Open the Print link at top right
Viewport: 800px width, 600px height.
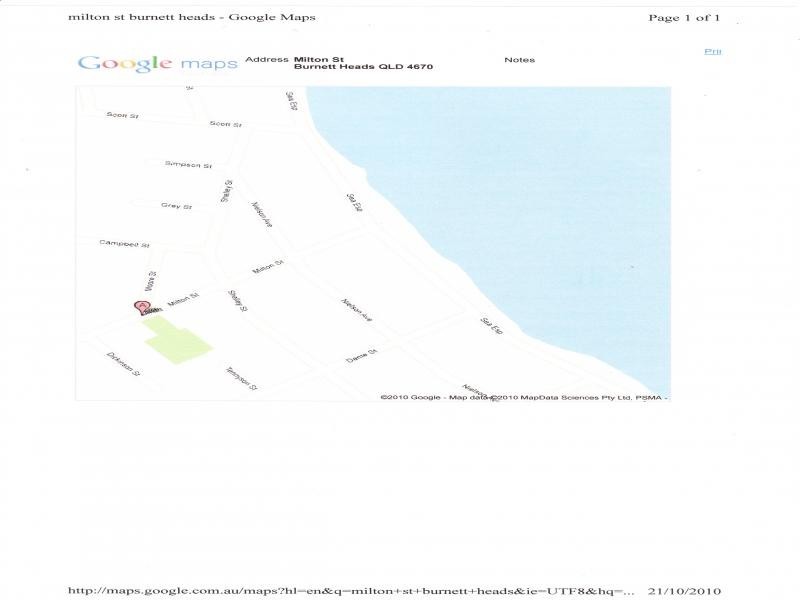coord(712,51)
